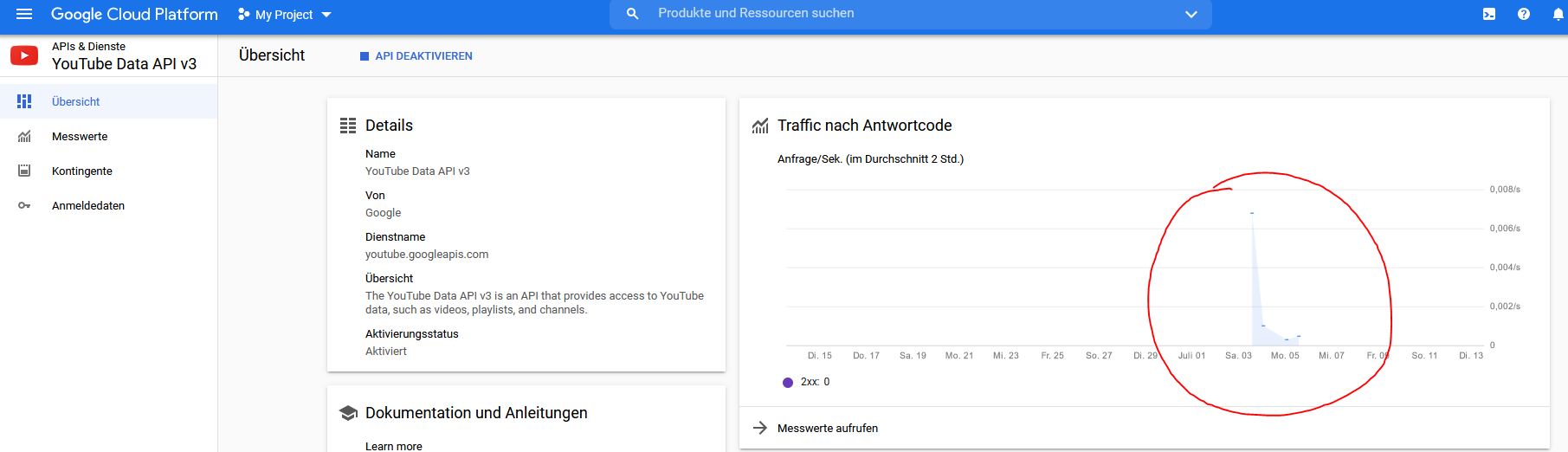This screenshot has height=452, width=1568.
Task: Click the Übersicht dashboard icon
Action: [x=24, y=101]
